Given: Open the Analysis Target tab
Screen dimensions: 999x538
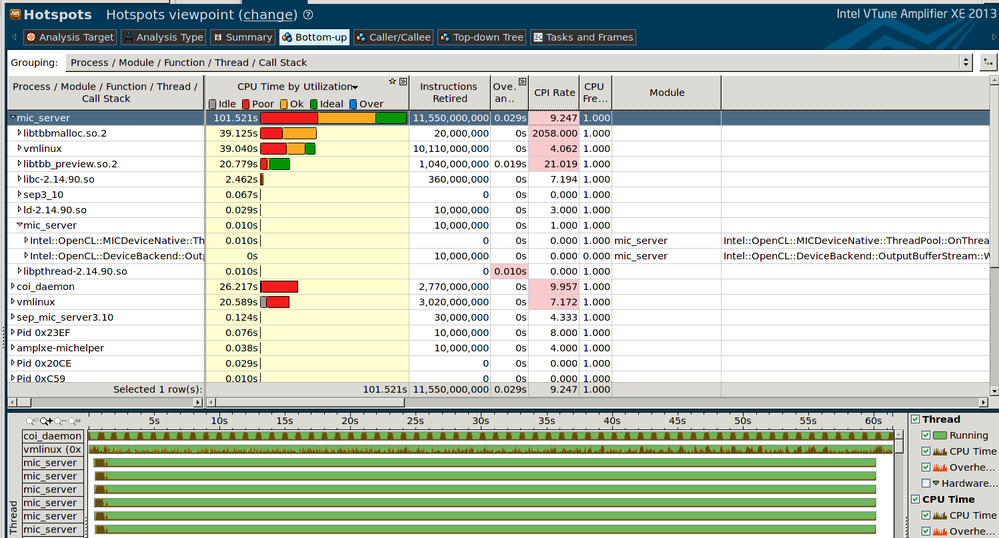Looking at the screenshot, I should (69, 37).
